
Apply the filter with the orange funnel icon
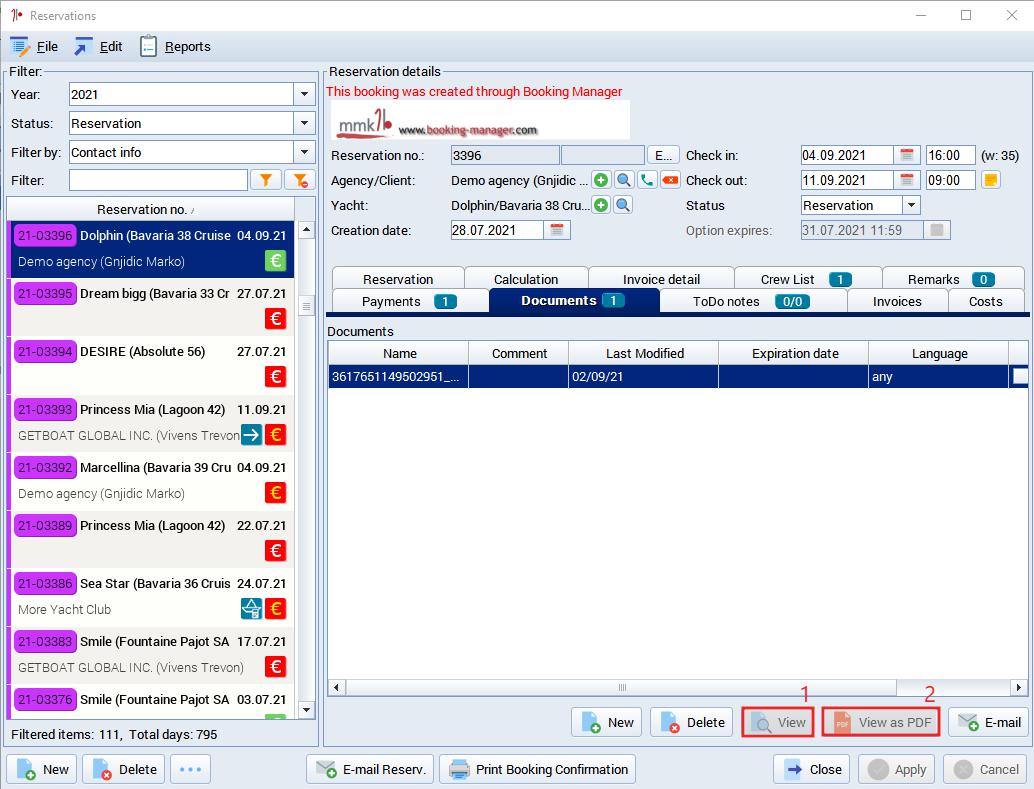tap(266, 180)
